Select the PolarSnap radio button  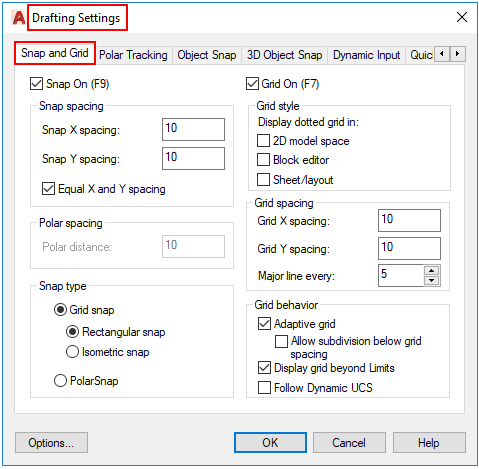60,380
